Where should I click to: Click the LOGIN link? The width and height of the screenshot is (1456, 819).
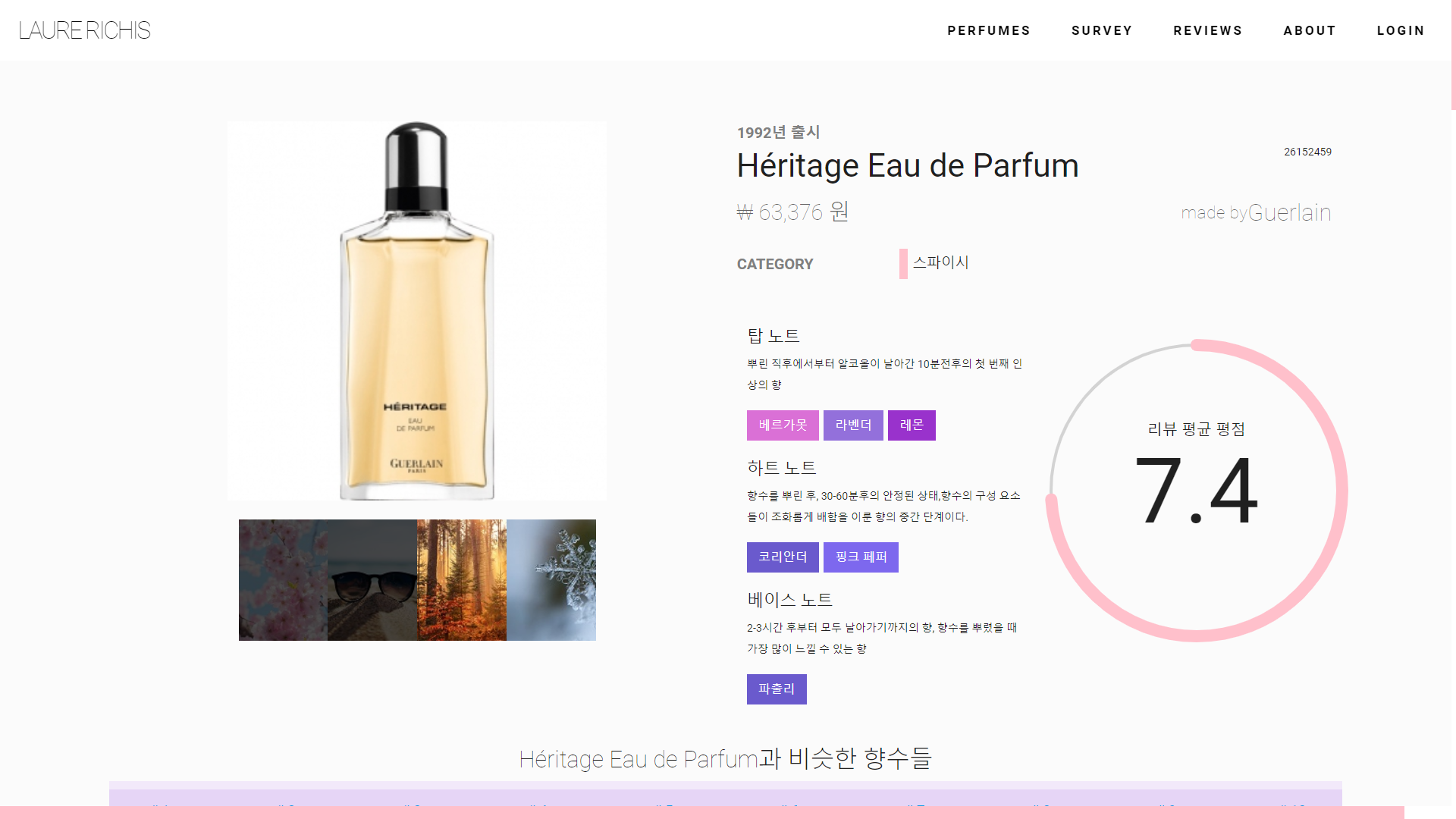[x=1401, y=30]
